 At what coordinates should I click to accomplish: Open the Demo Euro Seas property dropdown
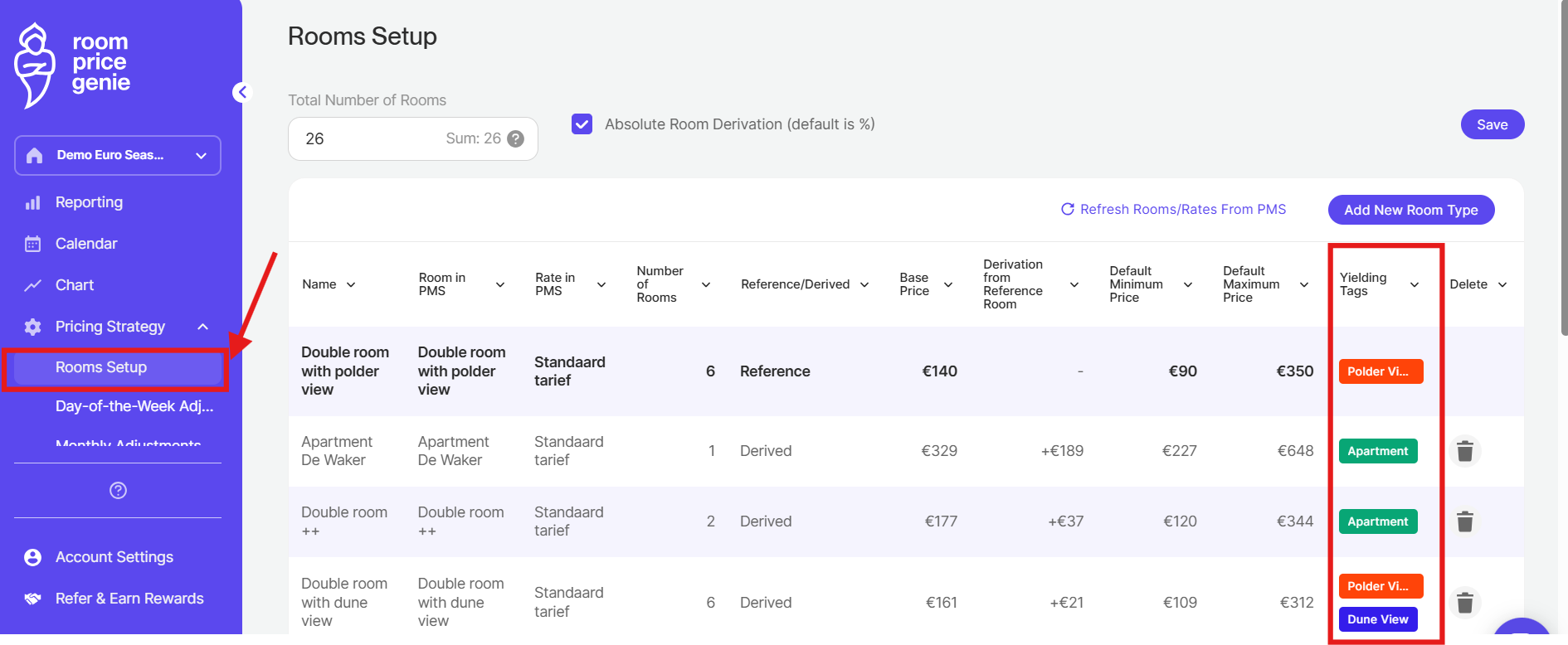pyautogui.click(x=118, y=155)
